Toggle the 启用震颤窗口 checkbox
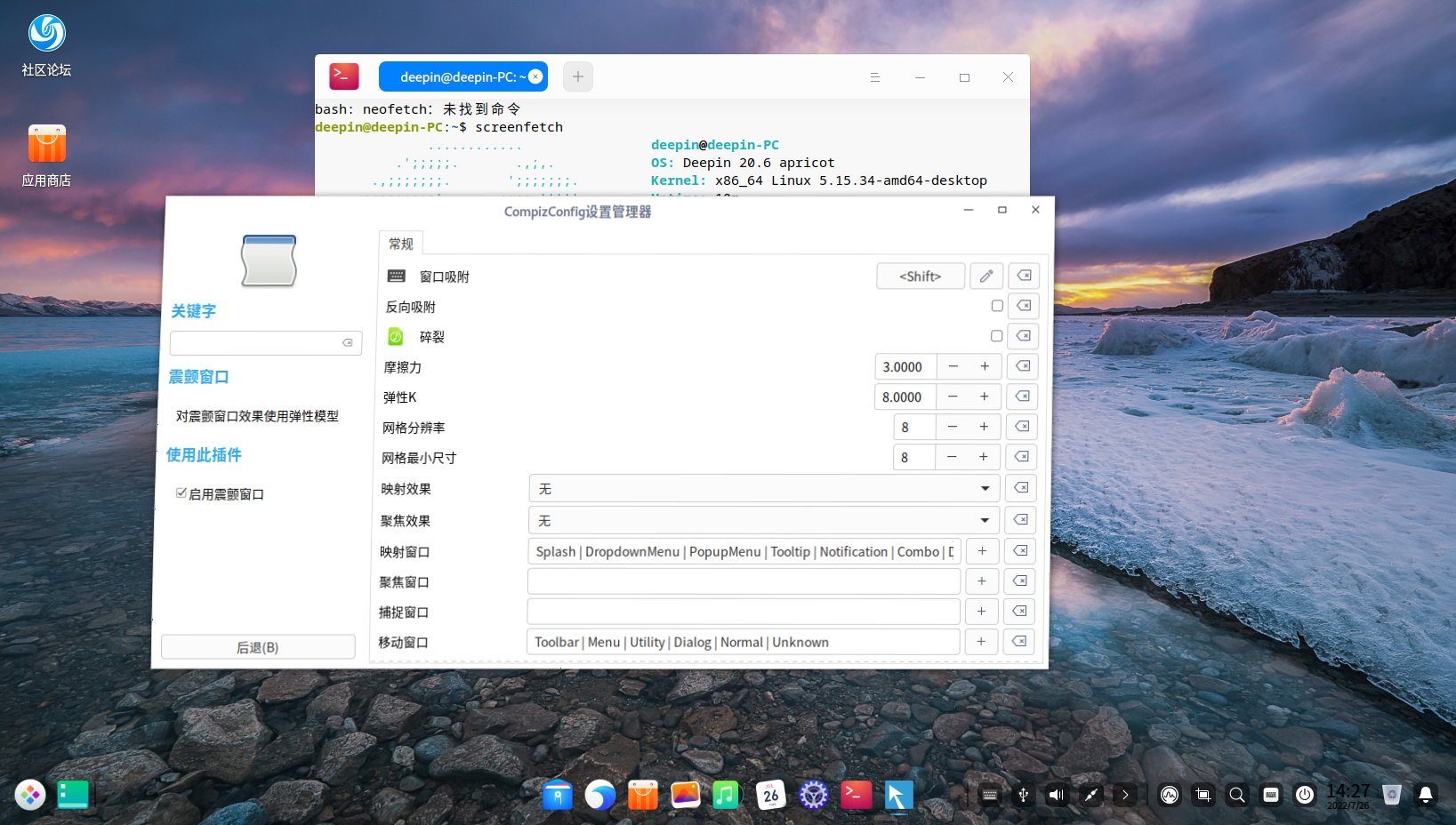 pos(181,493)
